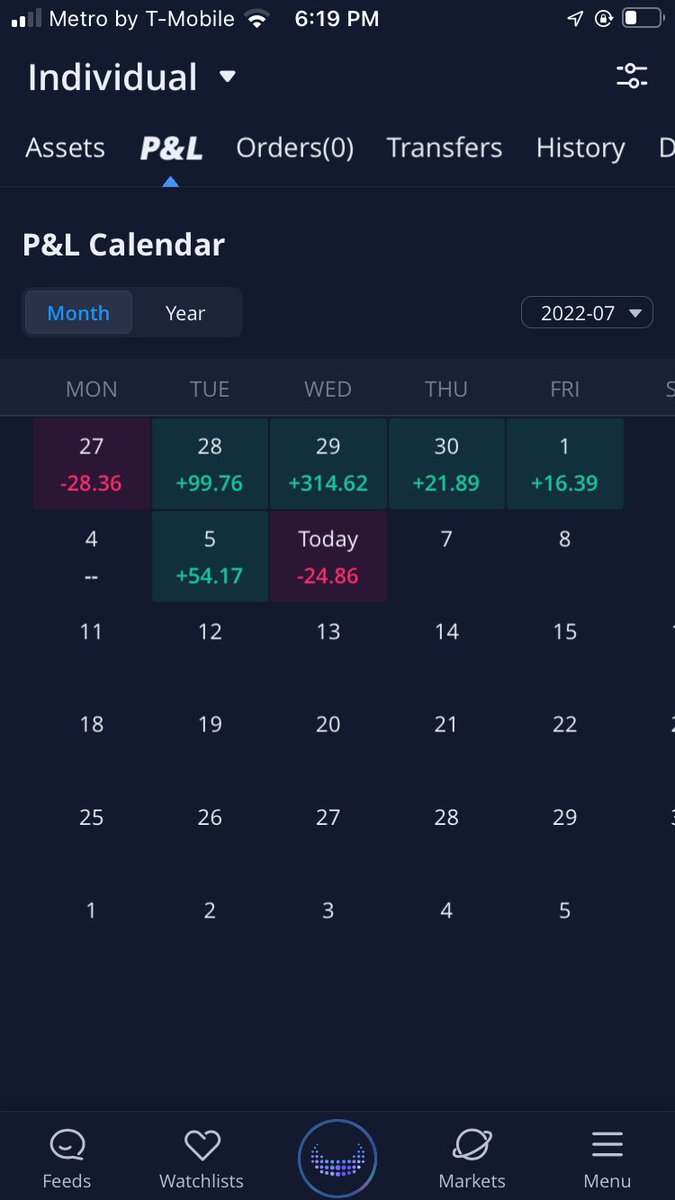Select calendar day 8

[565, 540]
